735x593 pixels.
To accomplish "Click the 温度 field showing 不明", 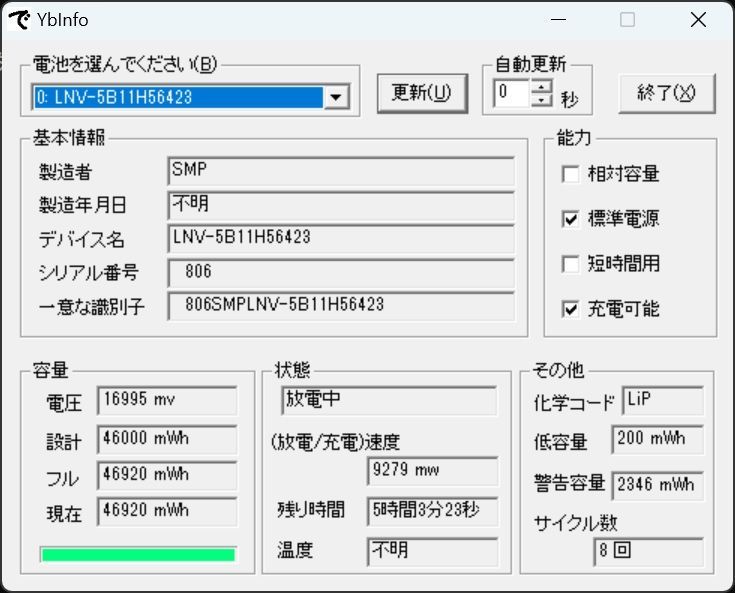I will pos(433,551).
